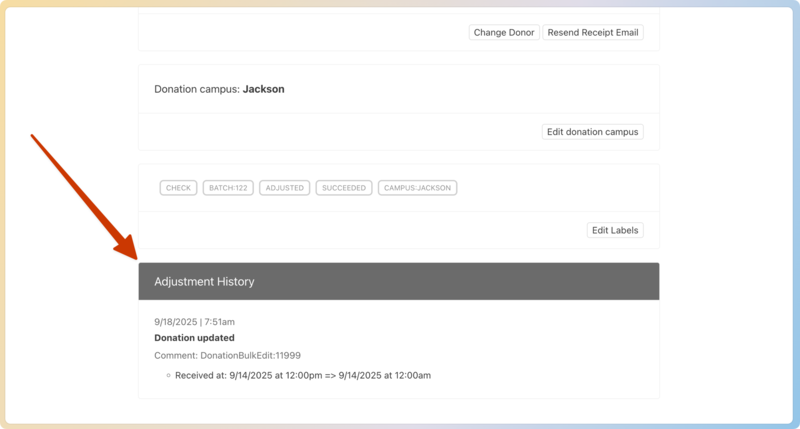800x429 pixels.
Task: Select the CHECK label tag
Action: tap(178, 188)
